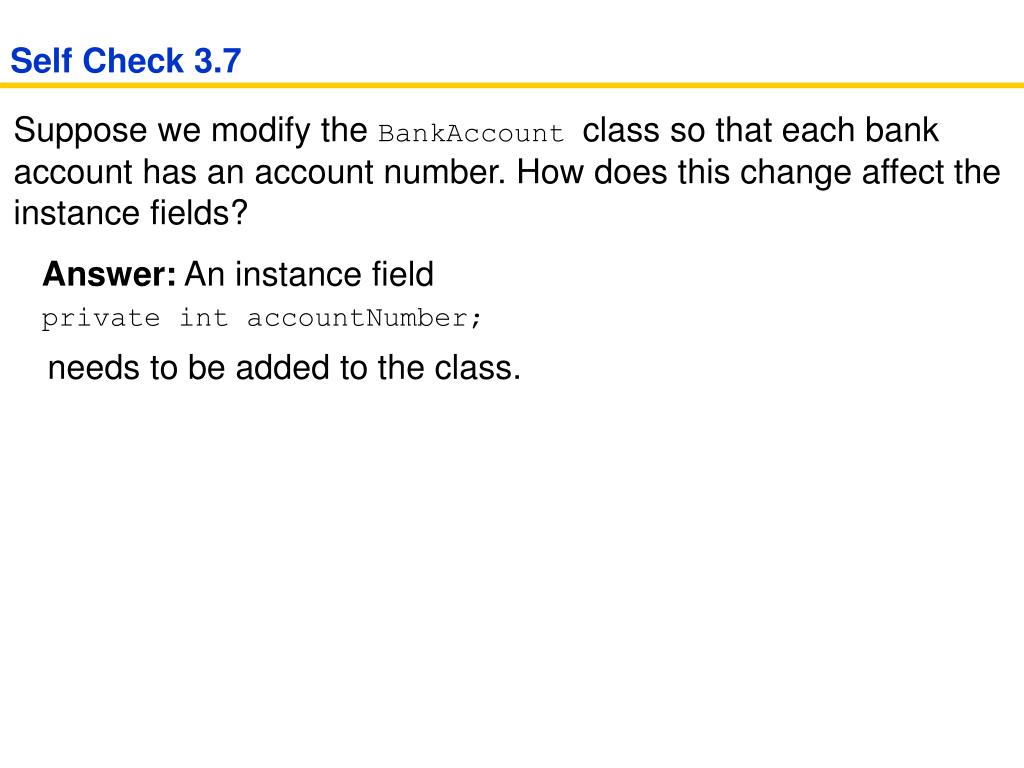
Task: Click "accountNumber;" identifier in code line
Action: pos(364,318)
